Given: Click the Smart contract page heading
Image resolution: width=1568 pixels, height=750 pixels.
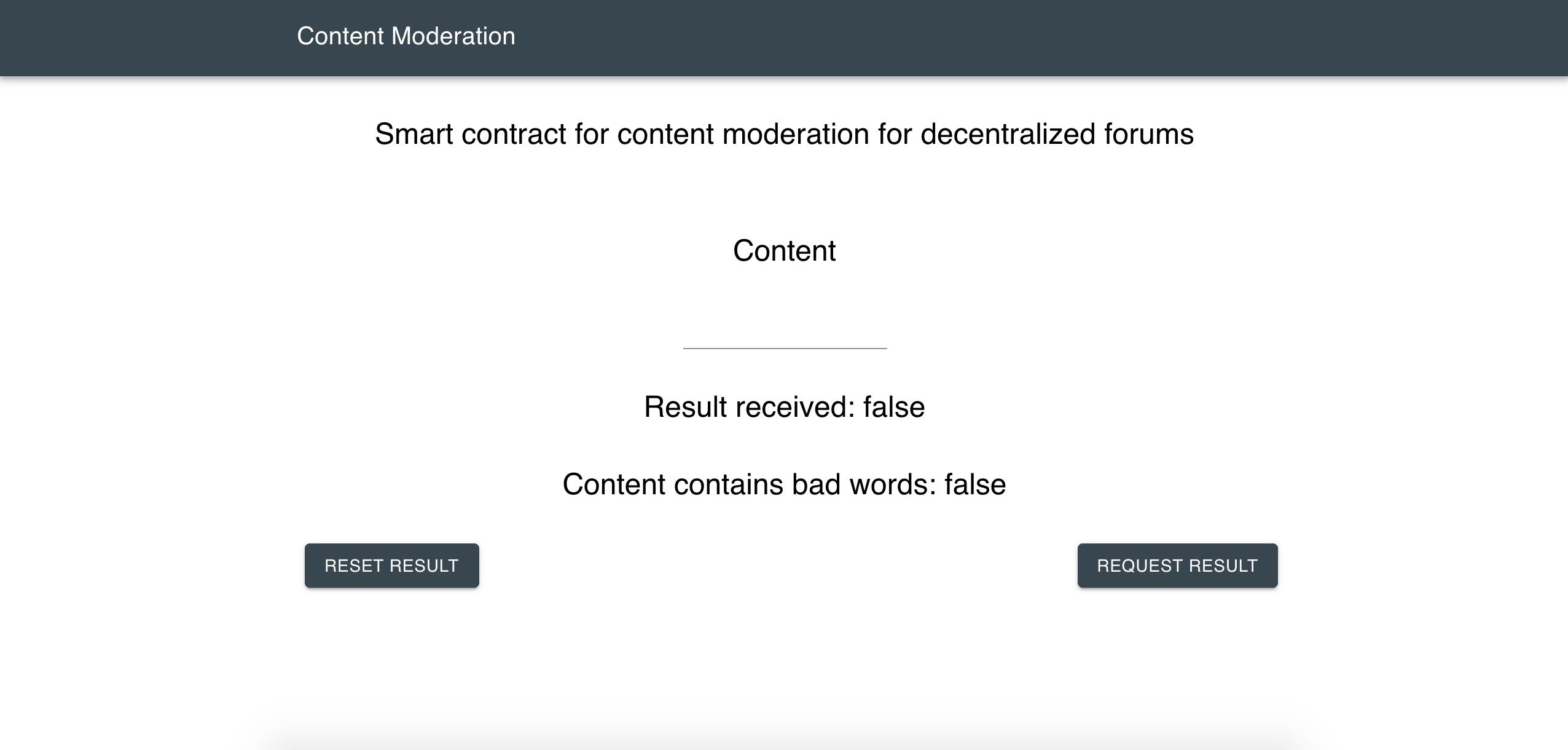Looking at the screenshot, I should [785, 134].
